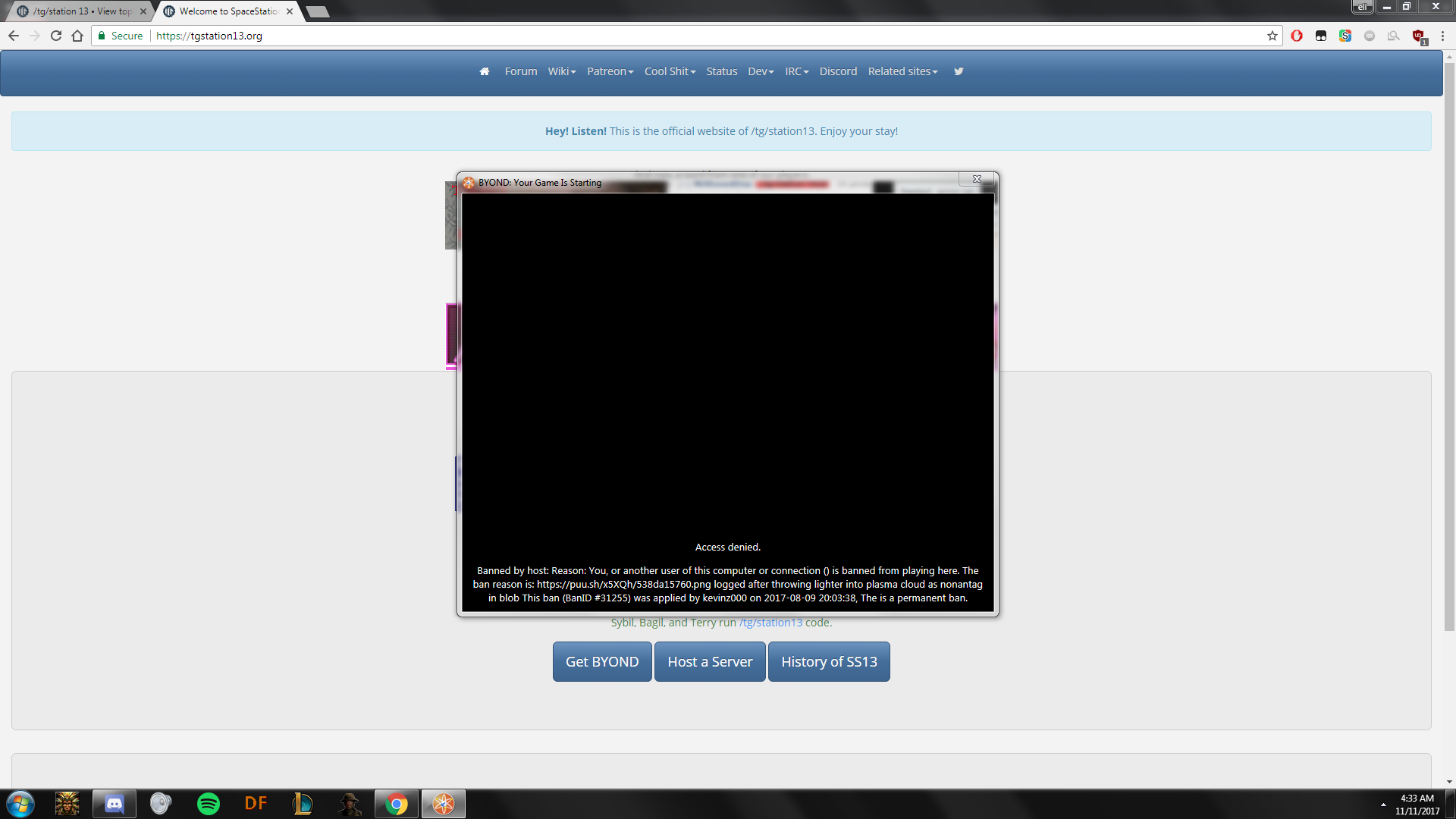This screenshot has width=1456, height=819.
Task: Expand the Related sites dropdown
Action: pos(902,71)
